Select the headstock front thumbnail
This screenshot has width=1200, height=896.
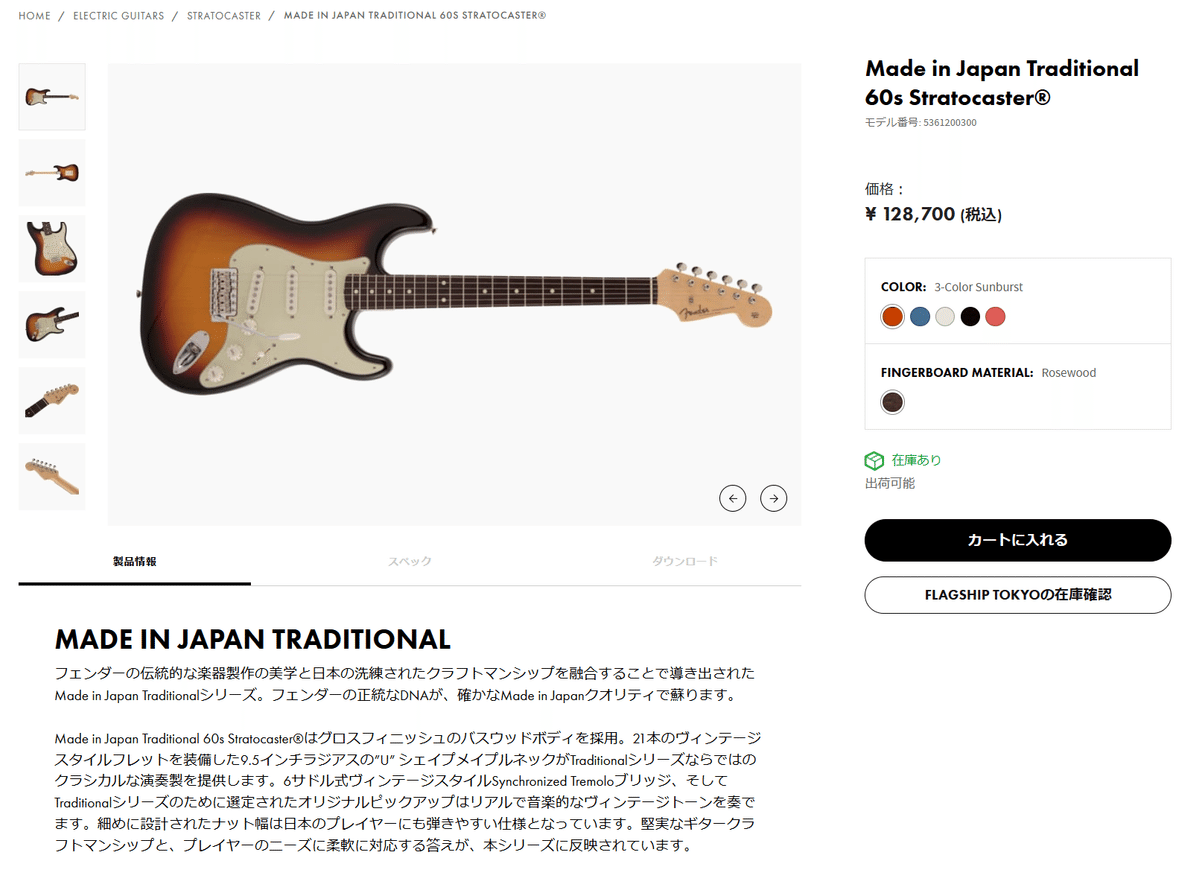51,400
